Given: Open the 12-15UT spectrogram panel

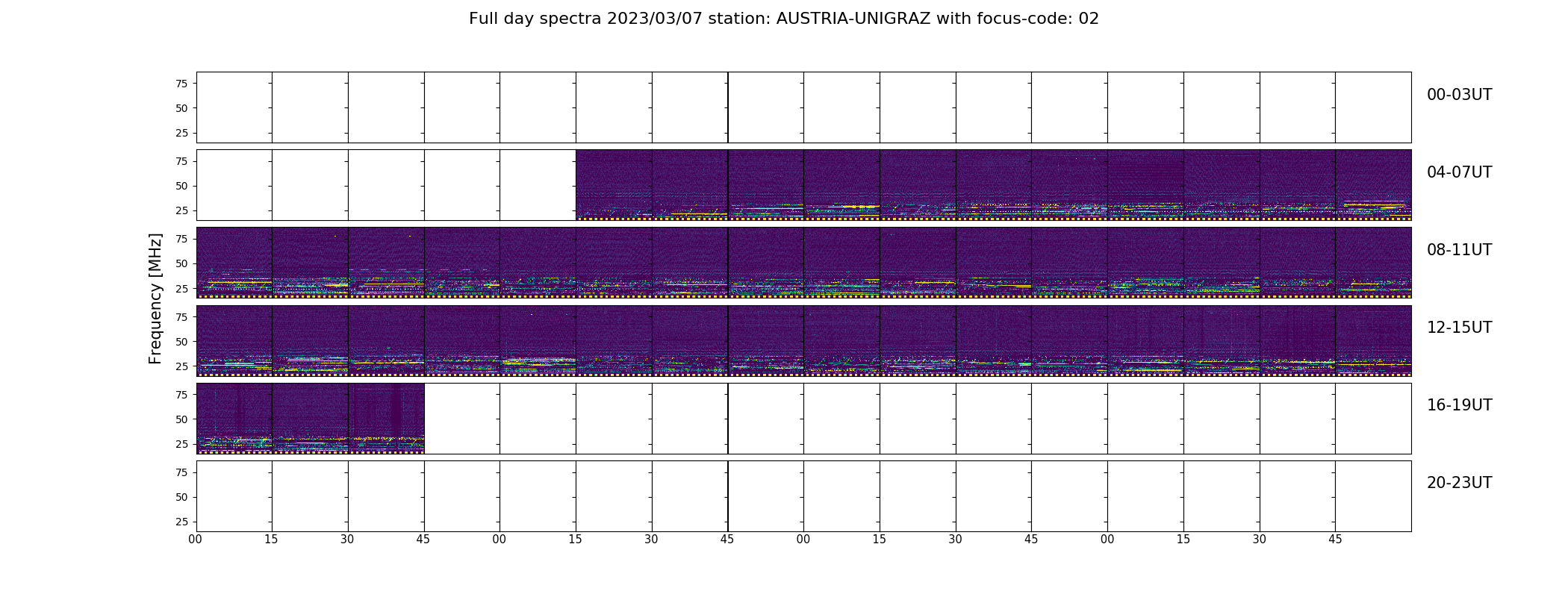Looking at the screenshot, I should pos(803,340).
